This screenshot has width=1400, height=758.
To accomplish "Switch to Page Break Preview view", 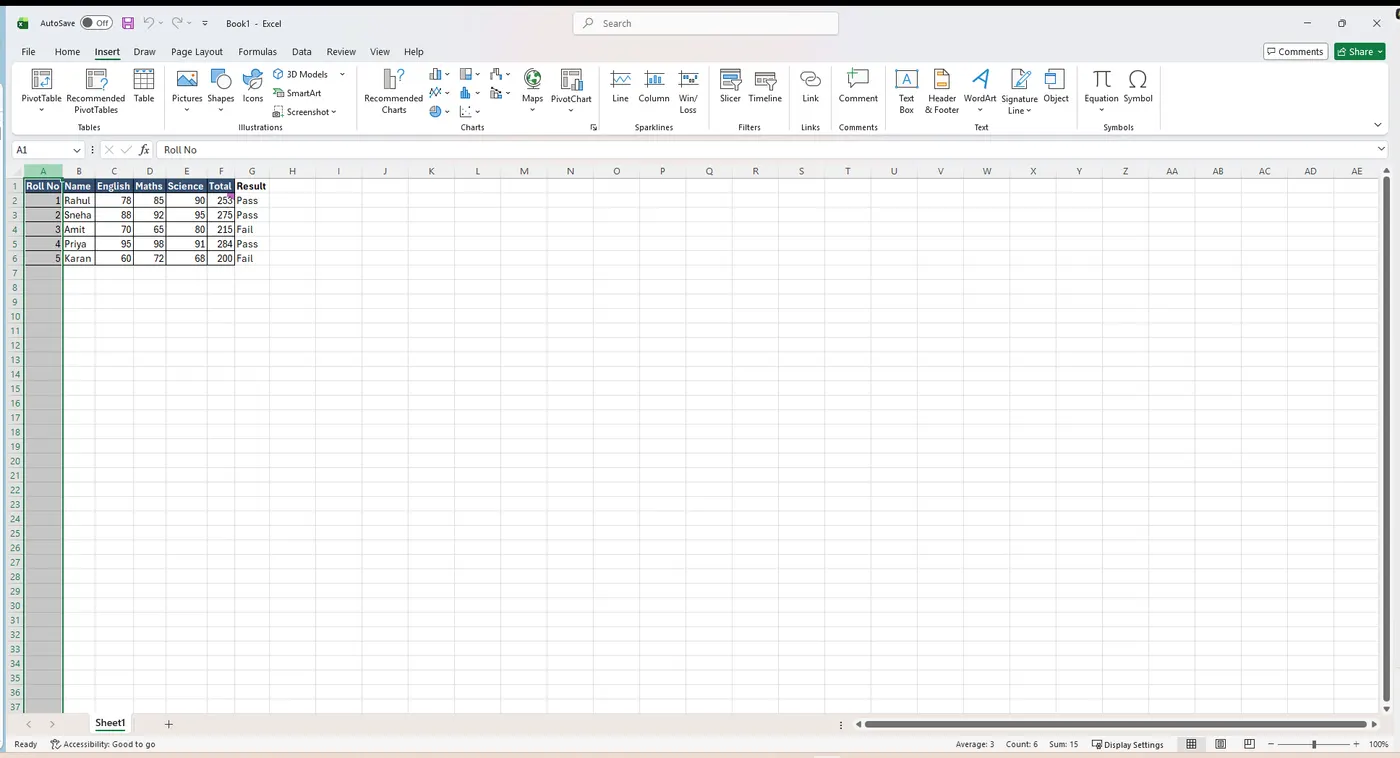I will (1250, 744).
